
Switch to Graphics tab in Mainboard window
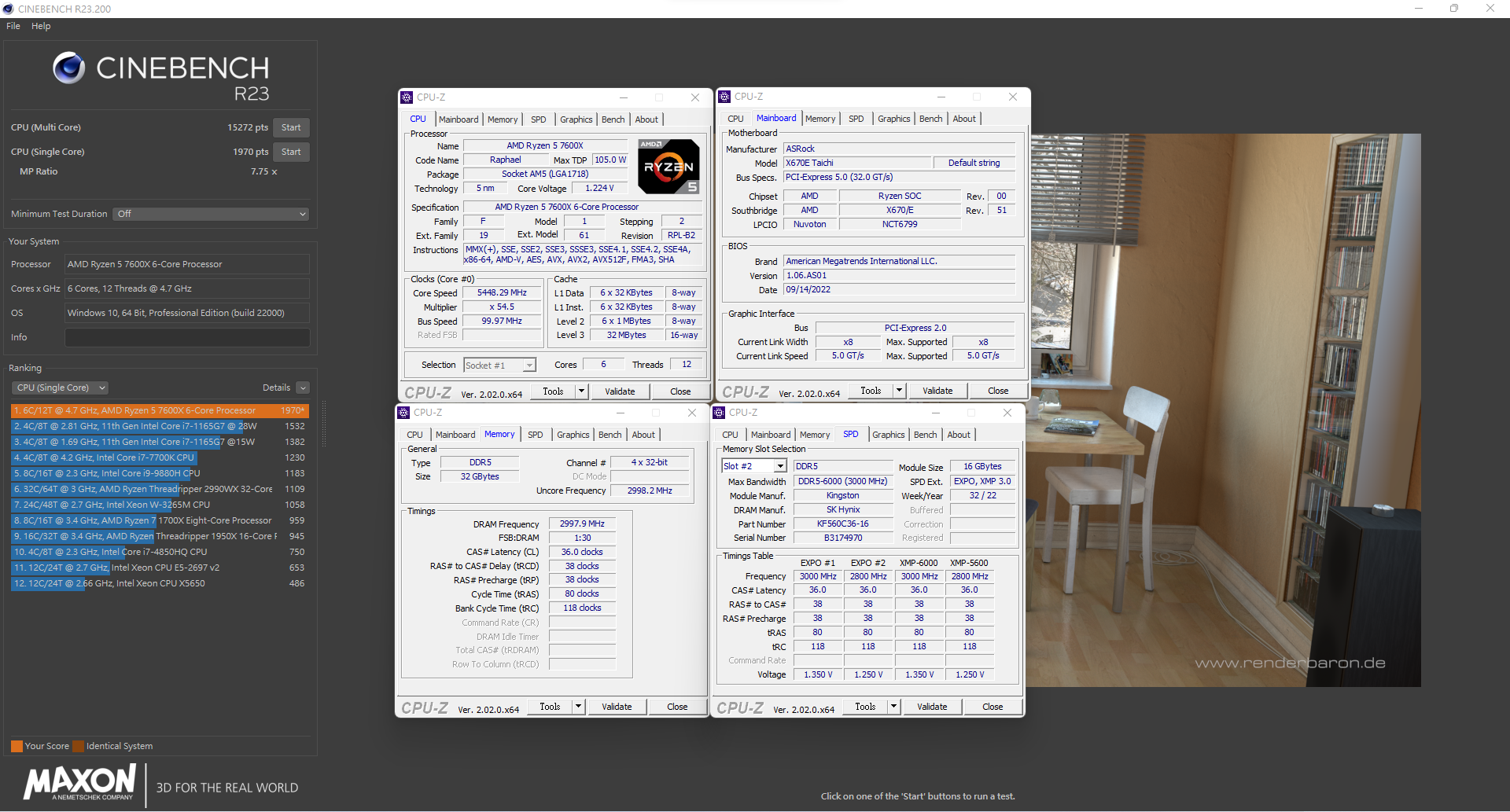click(x=893, y=119)
